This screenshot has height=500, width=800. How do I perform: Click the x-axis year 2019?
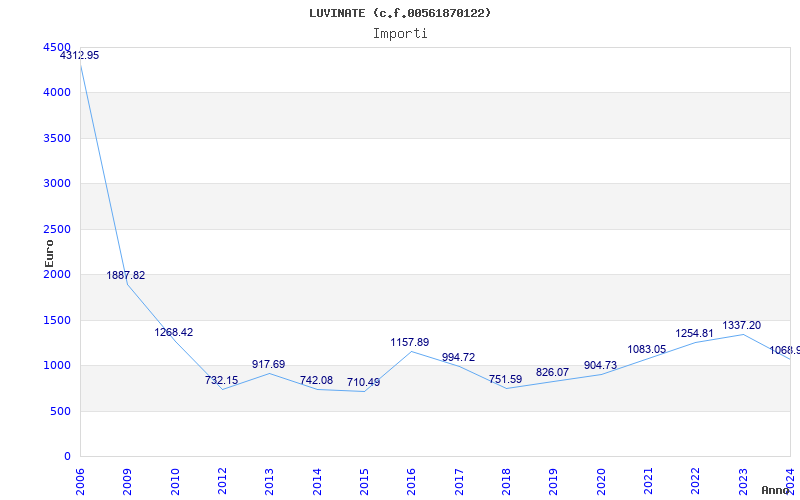[554, 482]
